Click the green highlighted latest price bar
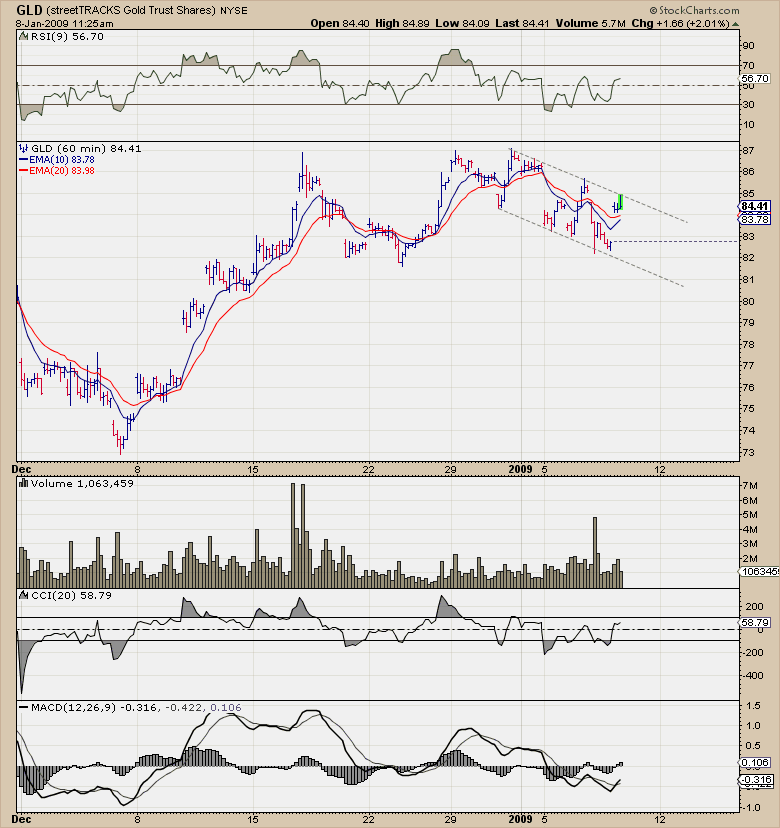The width and height of the screenshot is (780, 828). 621,202
